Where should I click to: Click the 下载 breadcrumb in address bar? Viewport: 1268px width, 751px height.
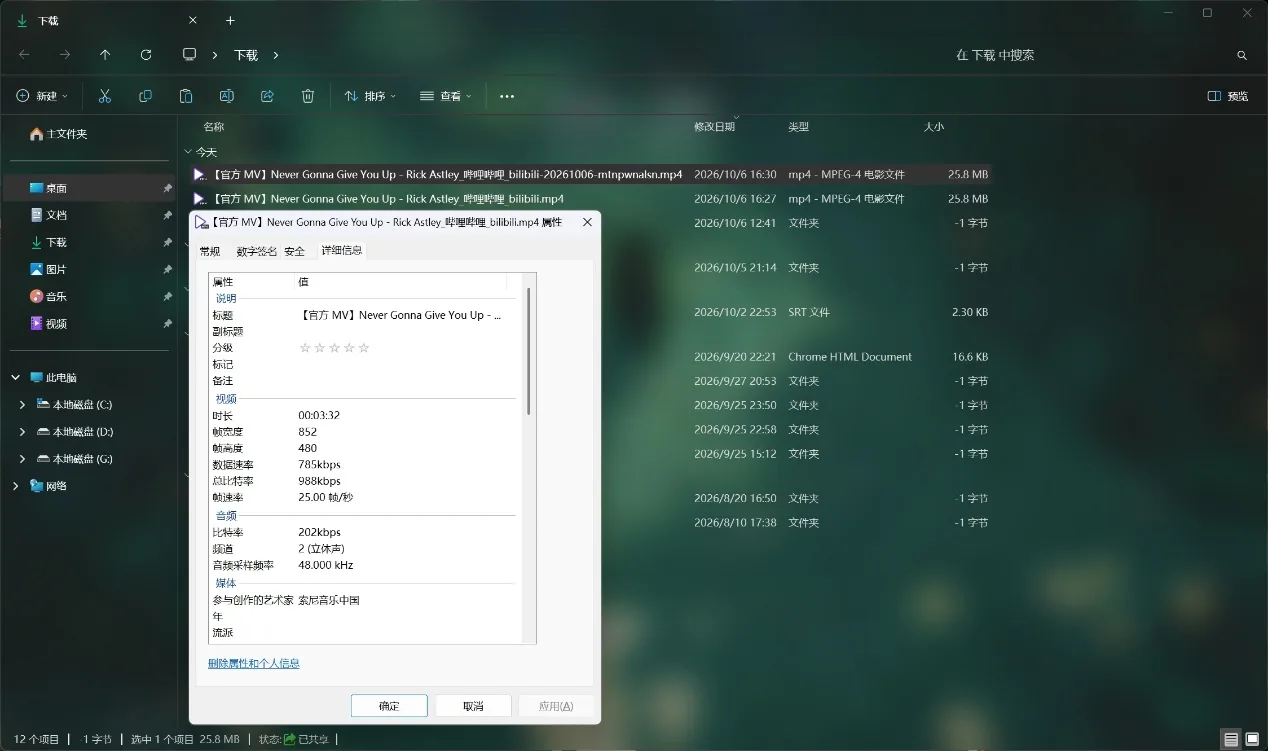(246, 55)
